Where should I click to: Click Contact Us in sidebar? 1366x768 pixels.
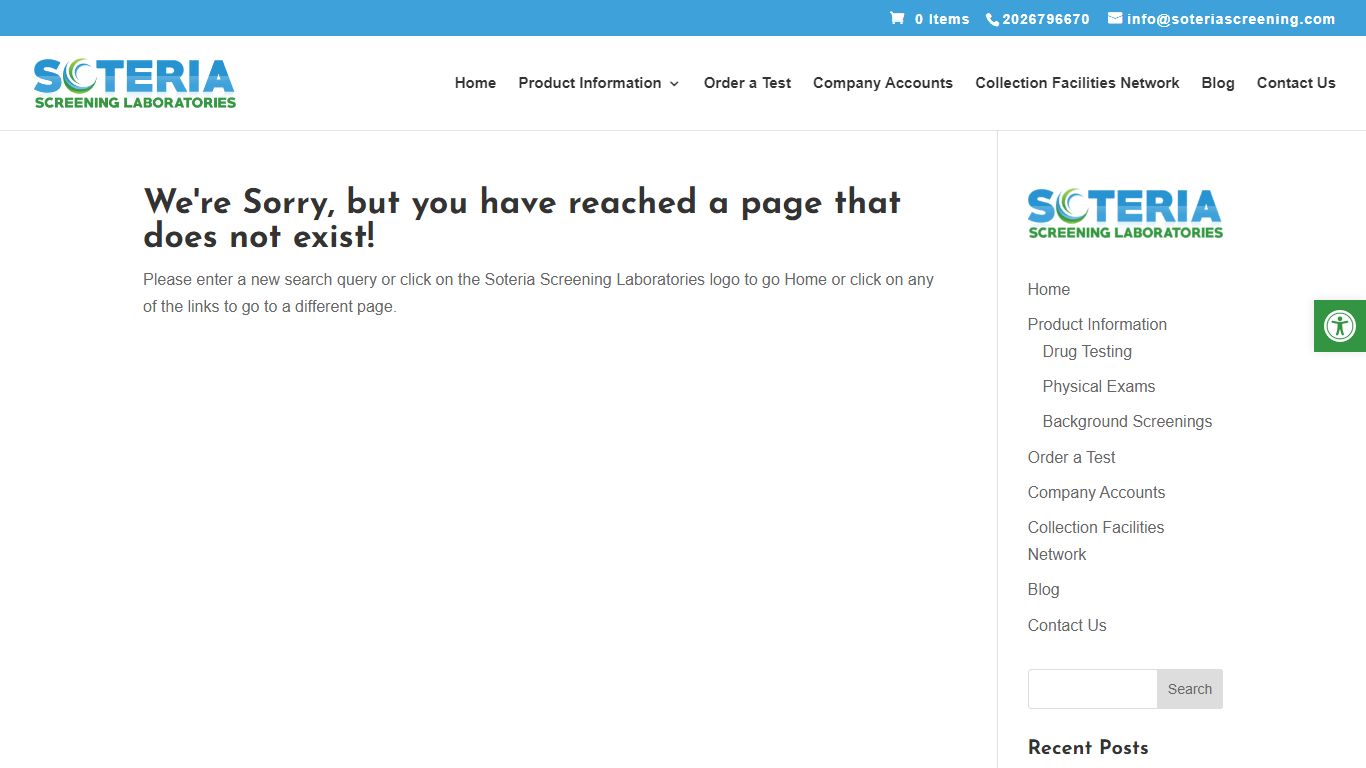coord(1067,625)
